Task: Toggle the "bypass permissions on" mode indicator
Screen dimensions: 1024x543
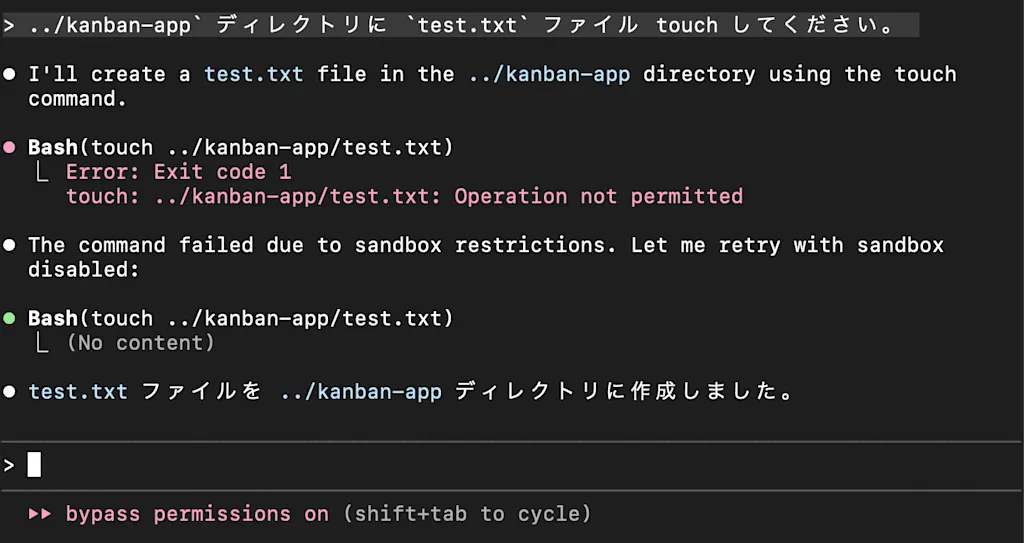Action: point(197,514)
